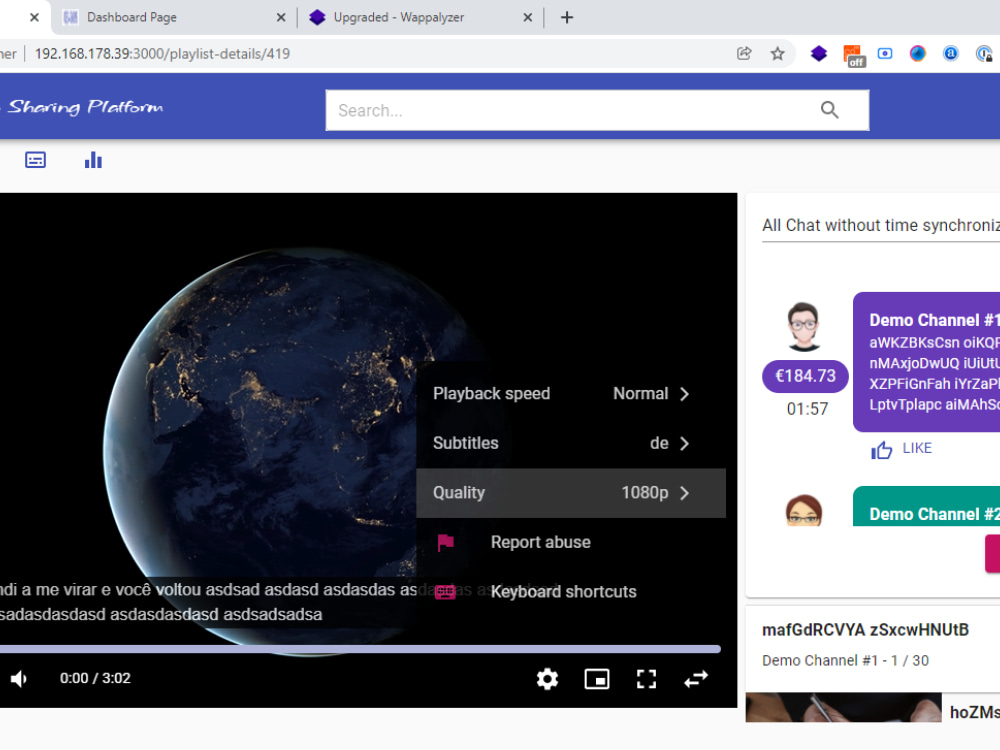Click Demo Channel #1 avatar
Image resolution: width=1000 pixels, height=750 pixels.
(804, 326)
